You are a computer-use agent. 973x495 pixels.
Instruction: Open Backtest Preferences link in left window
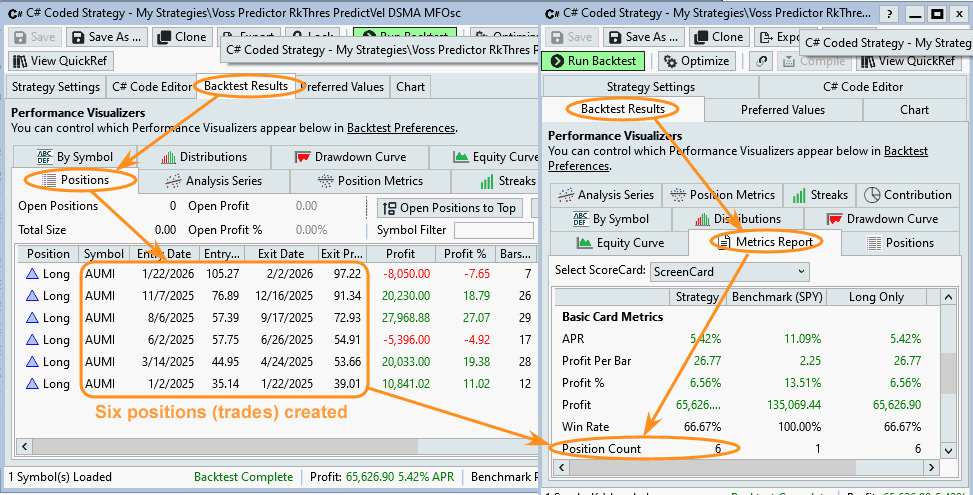400,128
